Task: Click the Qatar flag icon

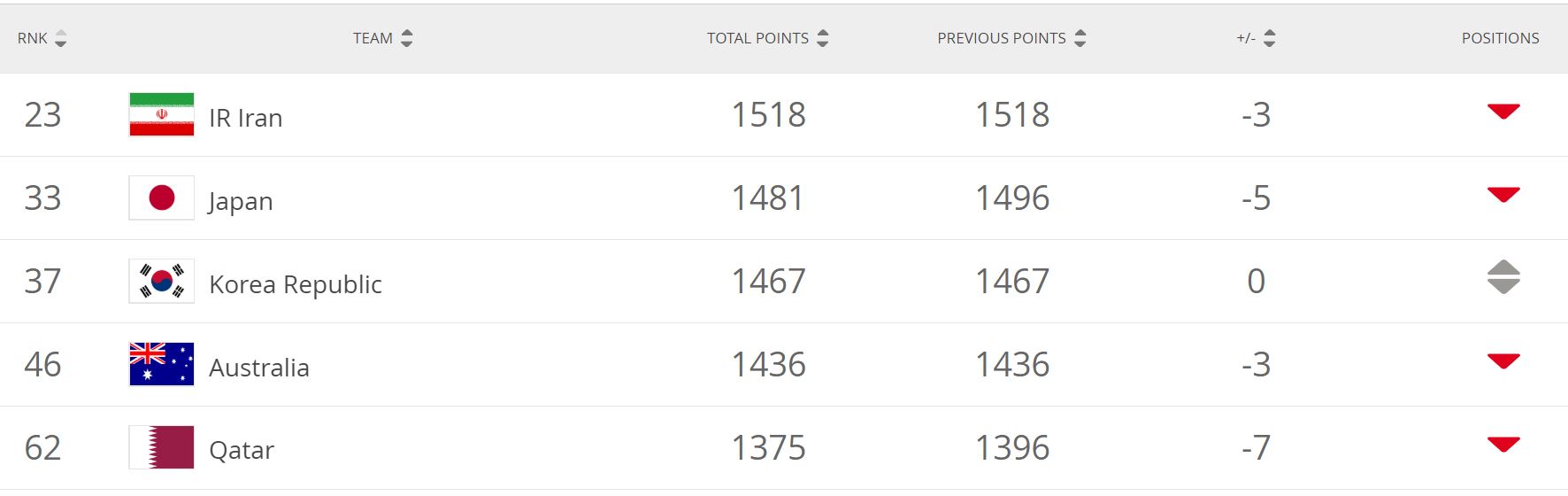Action: click(x=161, y=447)
